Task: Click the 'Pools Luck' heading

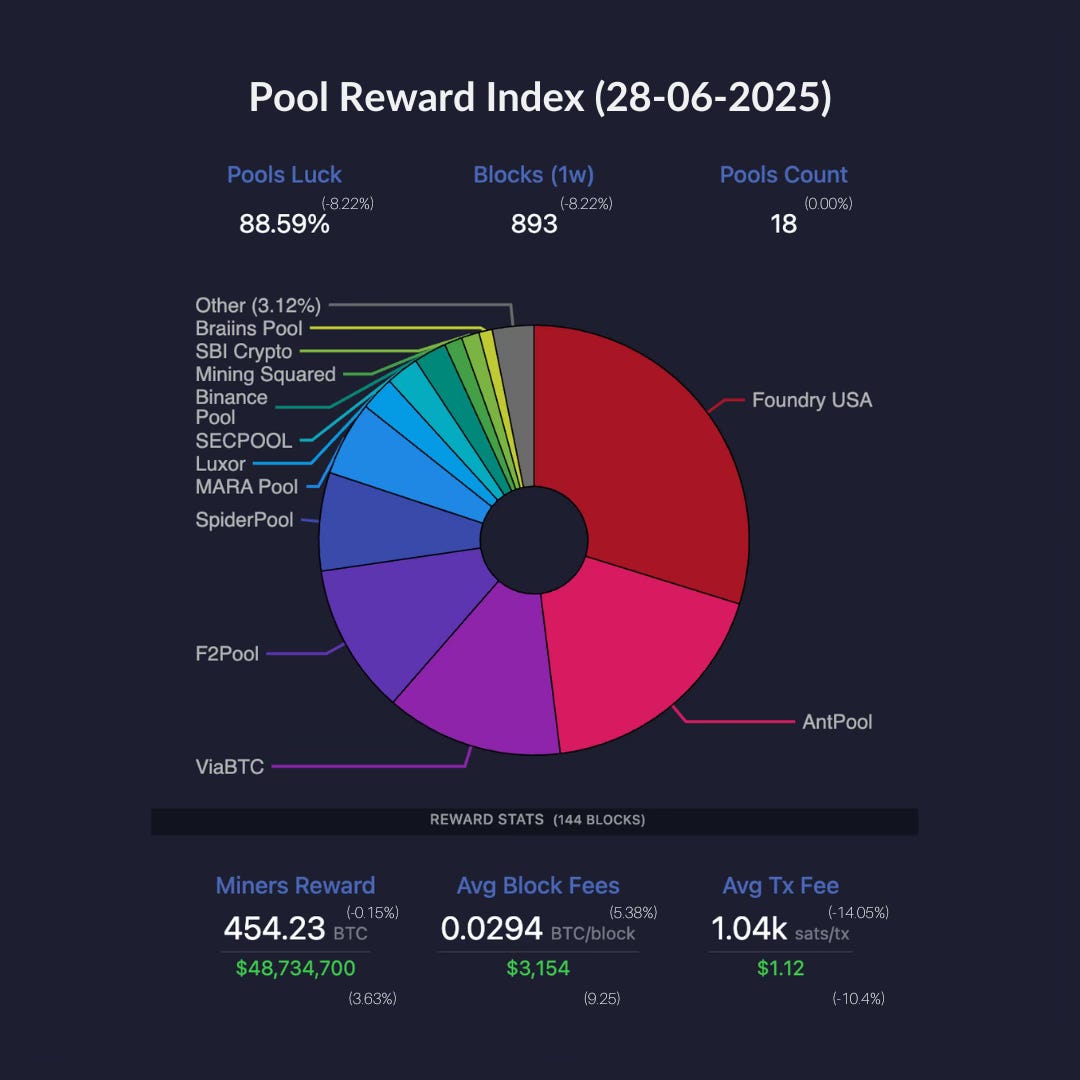Action: [284, 175]
